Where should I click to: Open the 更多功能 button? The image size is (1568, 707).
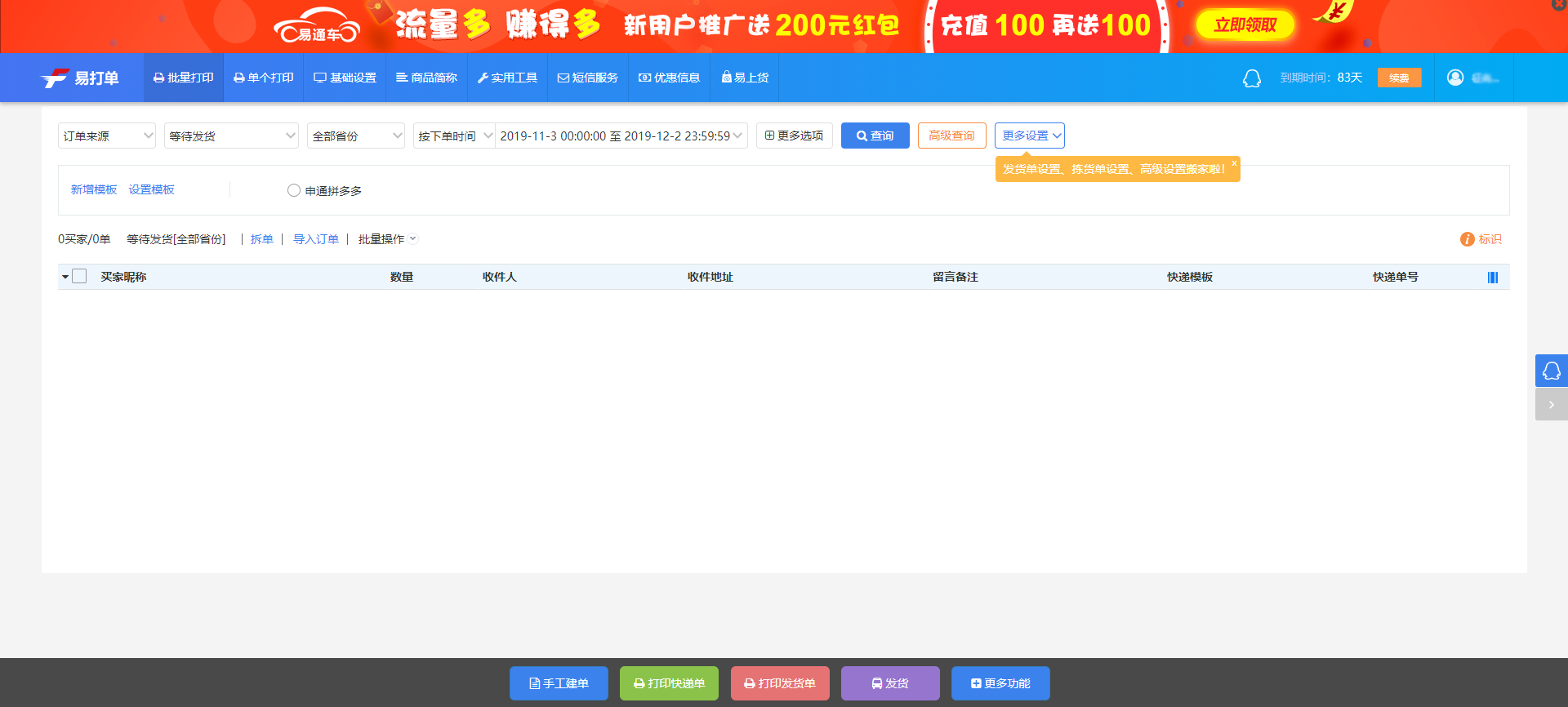(x=1000, y=683)
